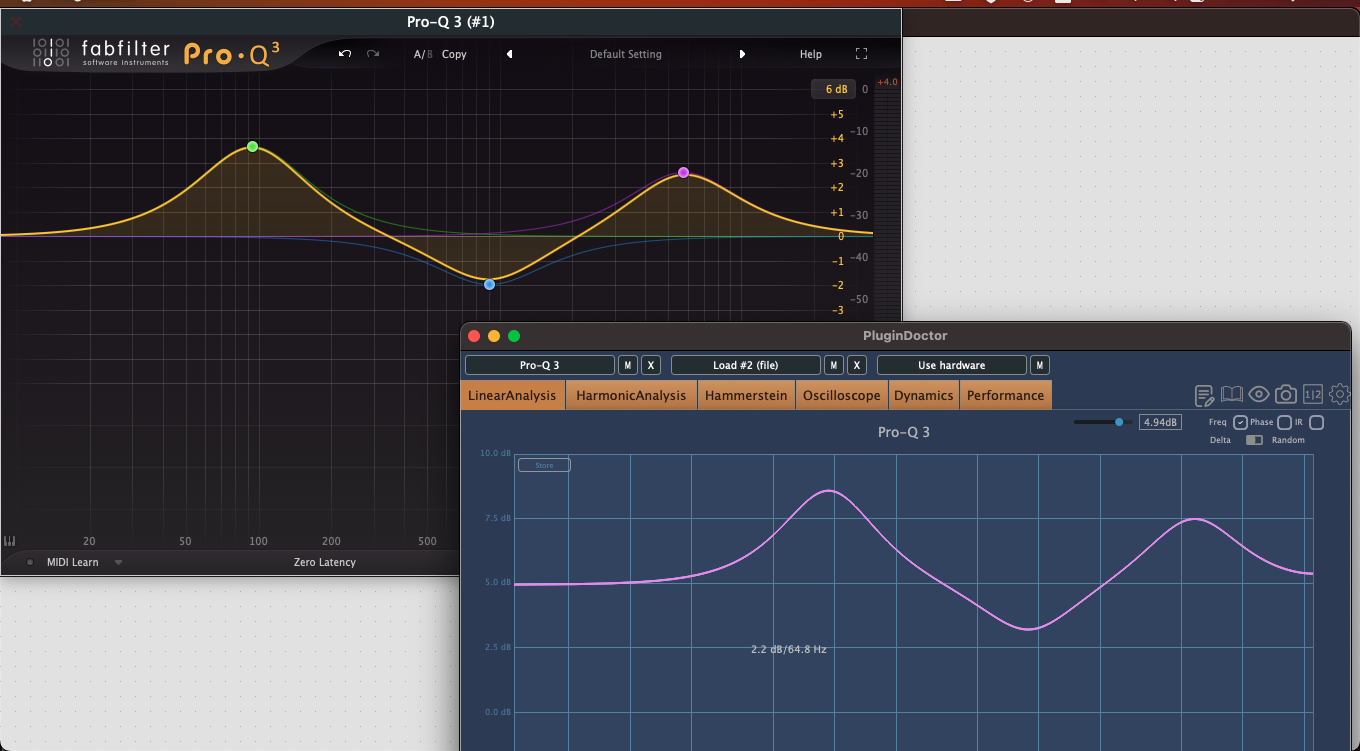Go to the next preset in Pro-Q 3
This screenshot has height=751, width=1360.
click(x=742, y=54)
